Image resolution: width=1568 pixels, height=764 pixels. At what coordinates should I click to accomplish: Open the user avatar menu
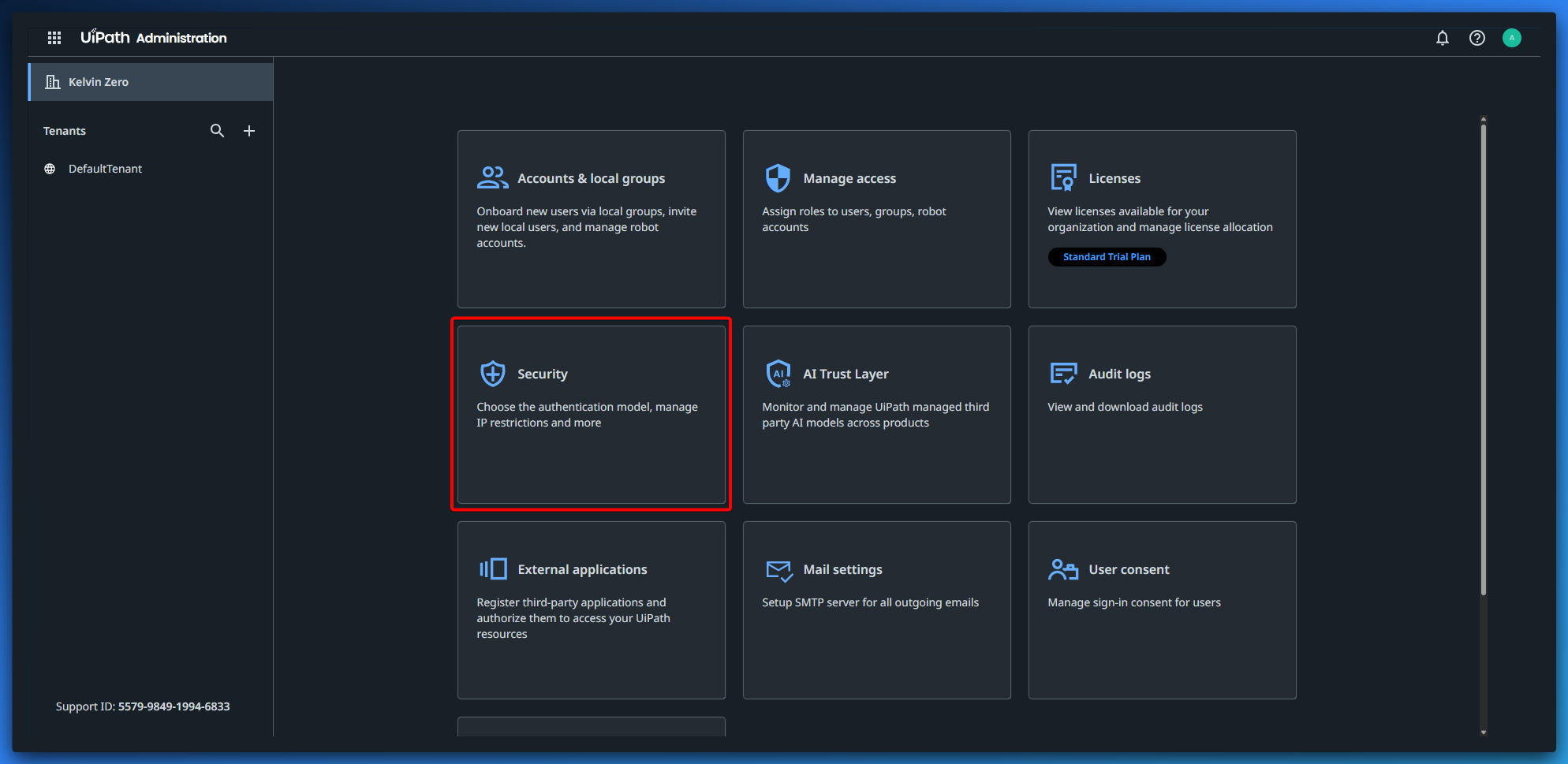1512,38
